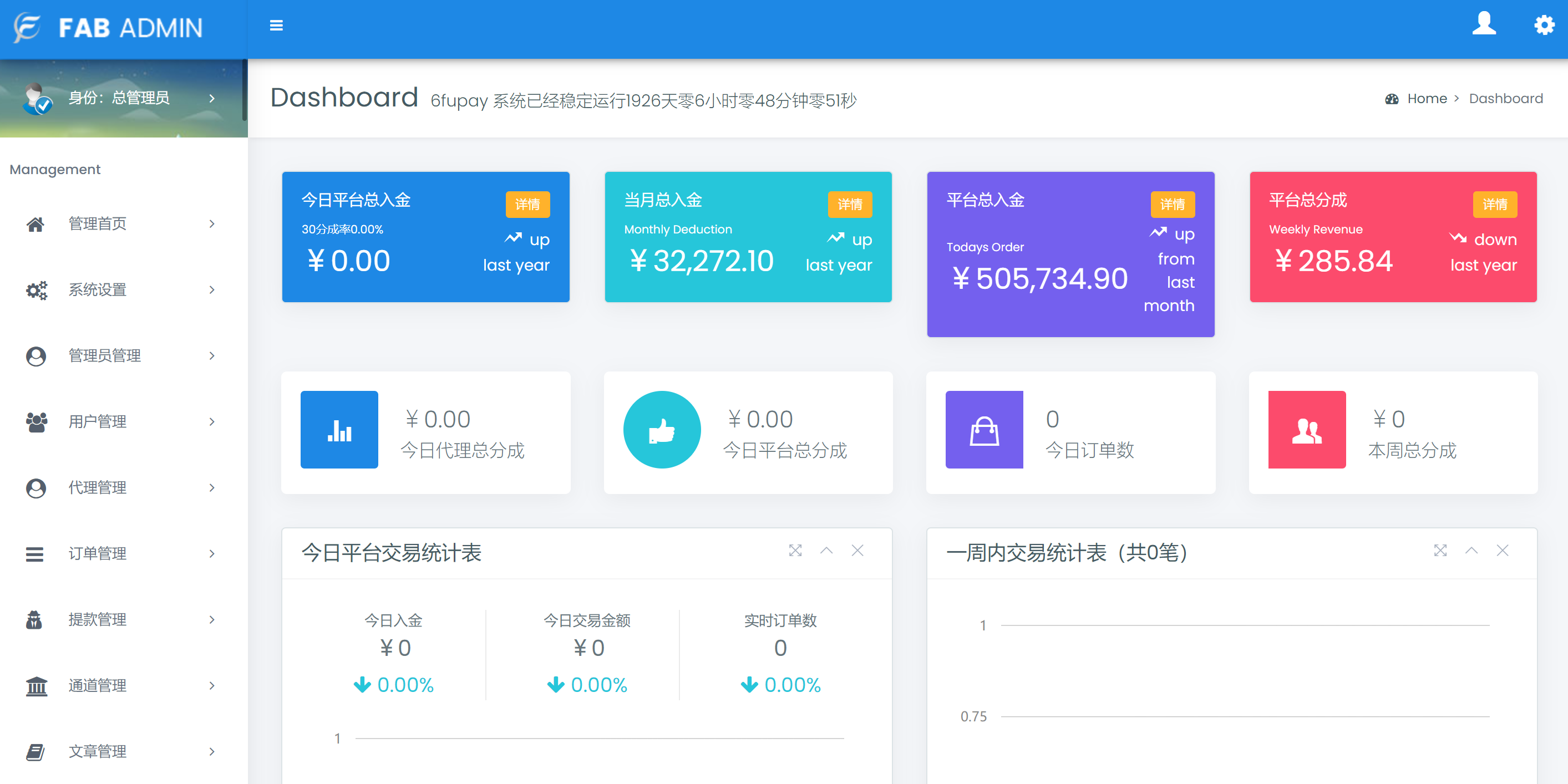
Task: Expand fullscreen on 今日平台交易统计表 panel
Action: [795, 550]
